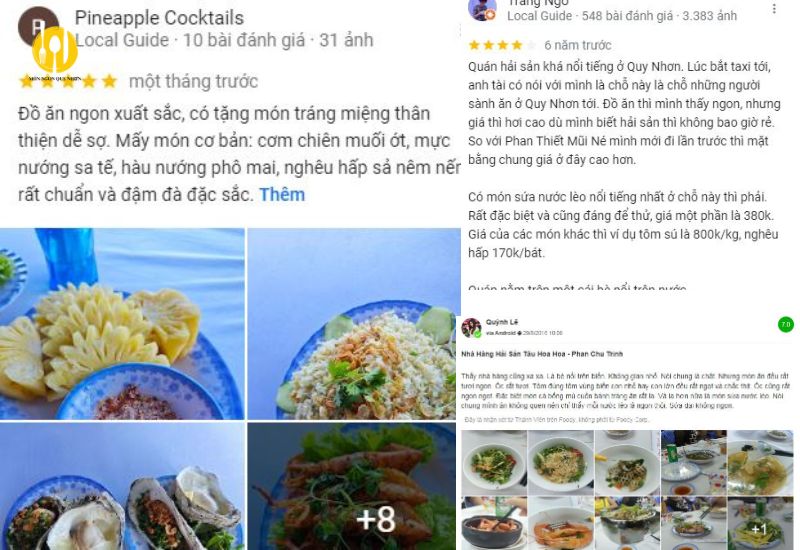Viewport: 800px width, 550px height.
Task: View the fried rice photo
Action: [x=354, y=324]
